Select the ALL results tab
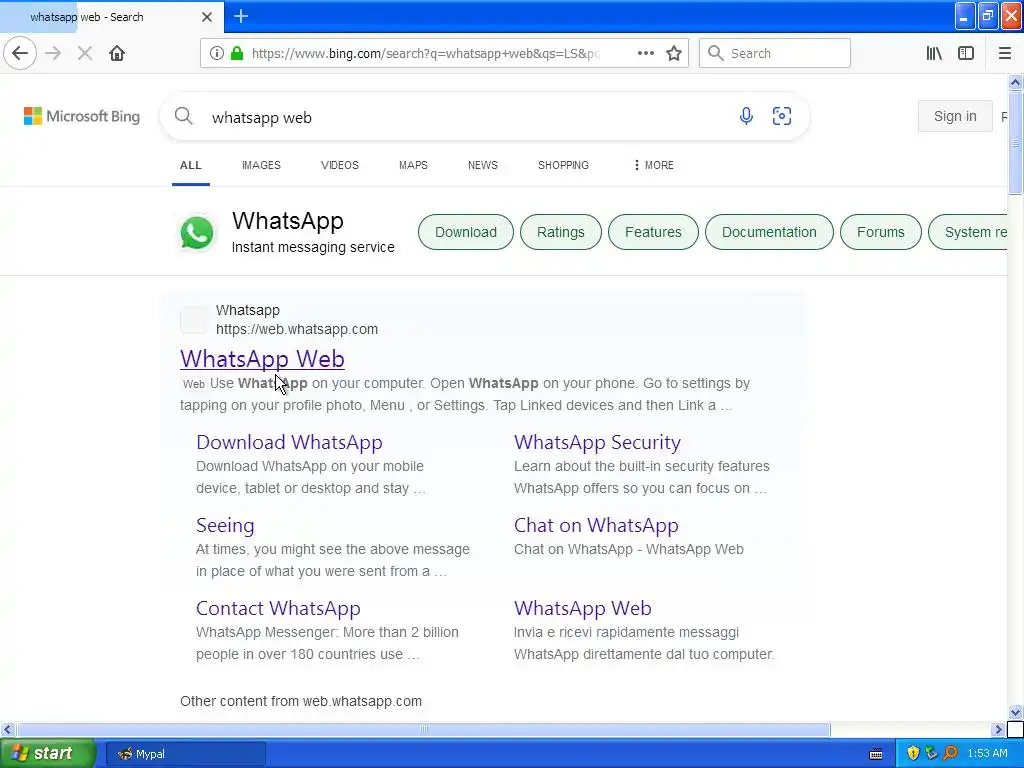The height and width of the screenshot is (768, 1024). pyautogui.click(x=191, y=165)
